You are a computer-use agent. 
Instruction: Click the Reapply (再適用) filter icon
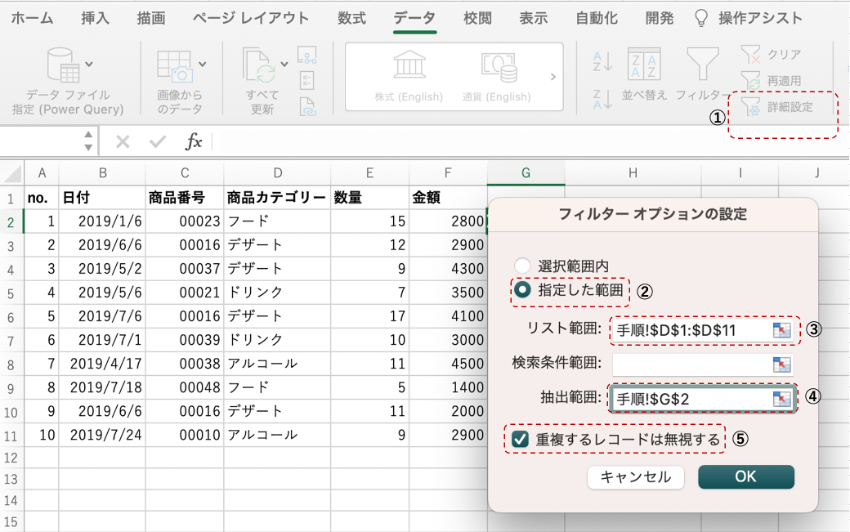(x=751, y=81)
